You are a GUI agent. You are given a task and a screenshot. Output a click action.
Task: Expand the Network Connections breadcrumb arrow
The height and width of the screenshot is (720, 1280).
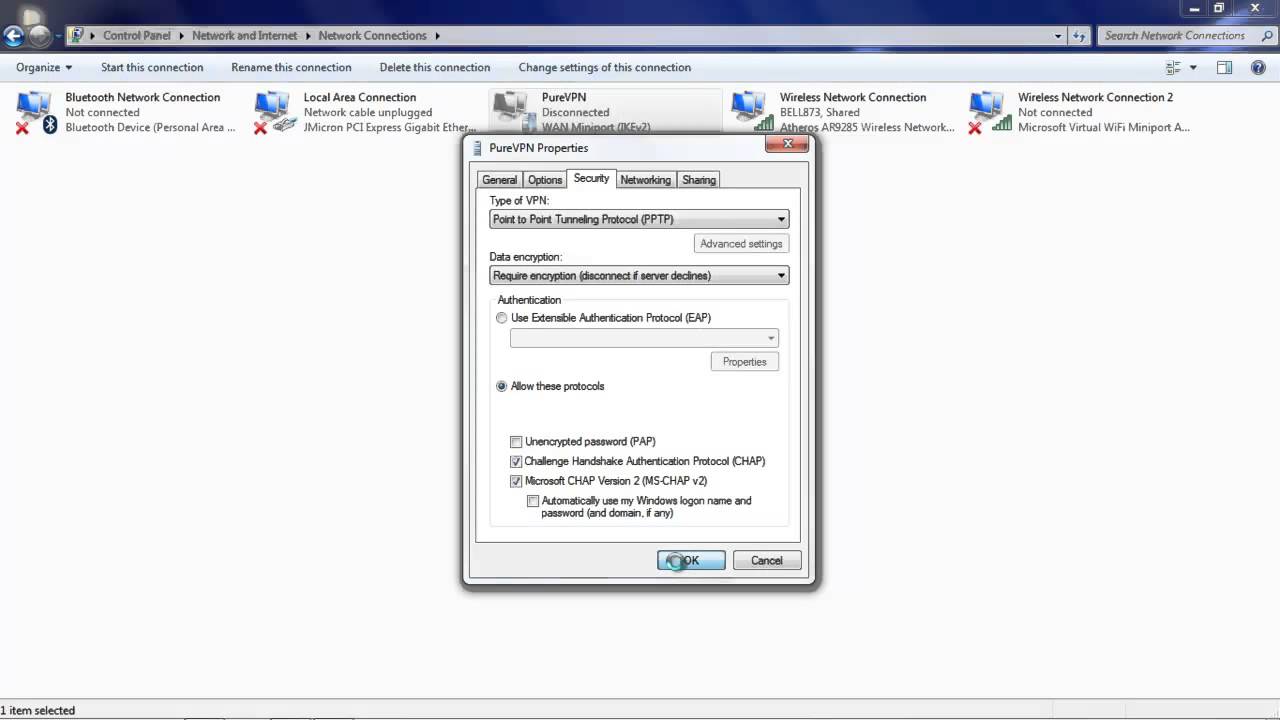click(436, 36)
